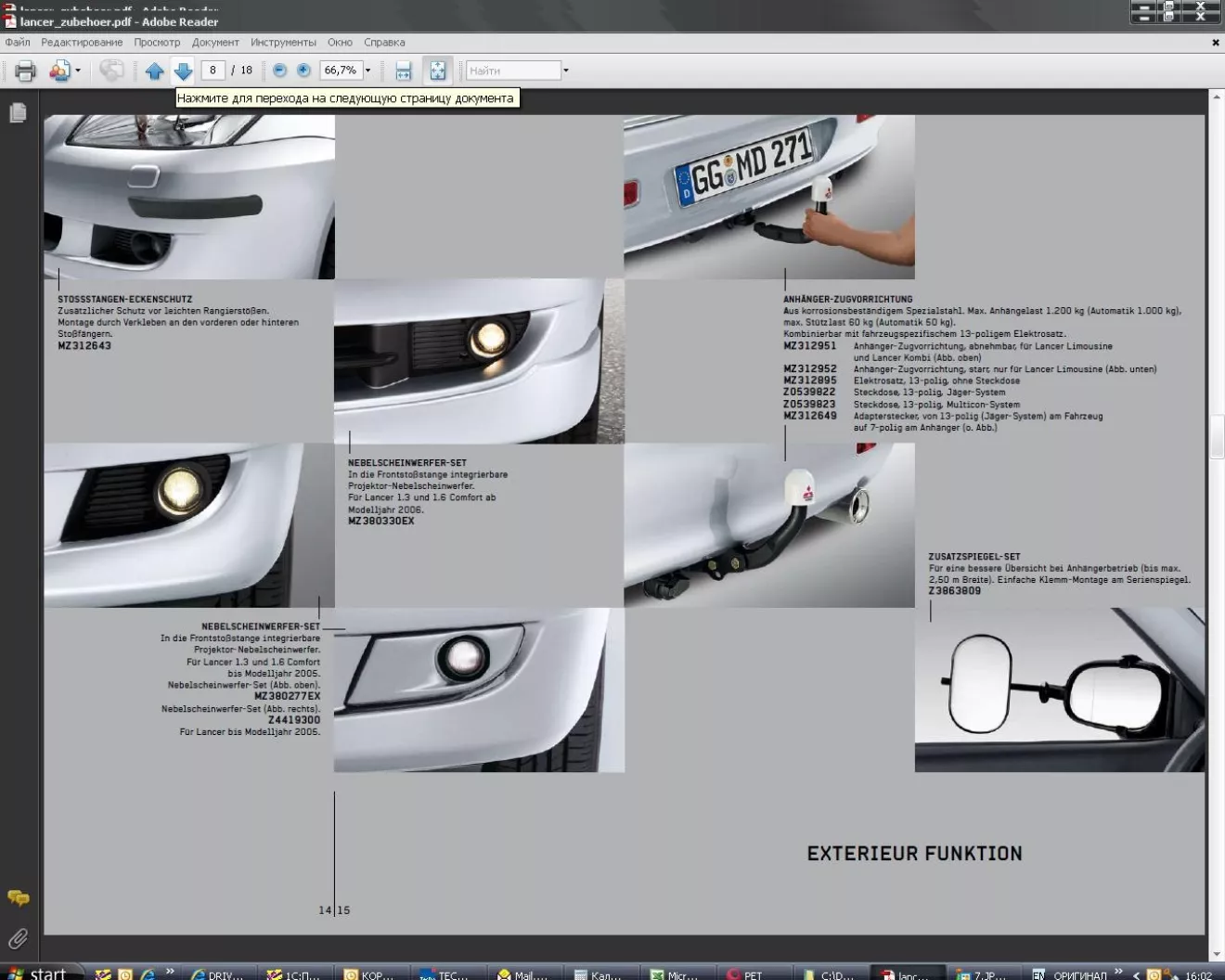This screenshot has width=1225, height=980.
Task: Click the zoom in plus button
Action: point(303,71)
